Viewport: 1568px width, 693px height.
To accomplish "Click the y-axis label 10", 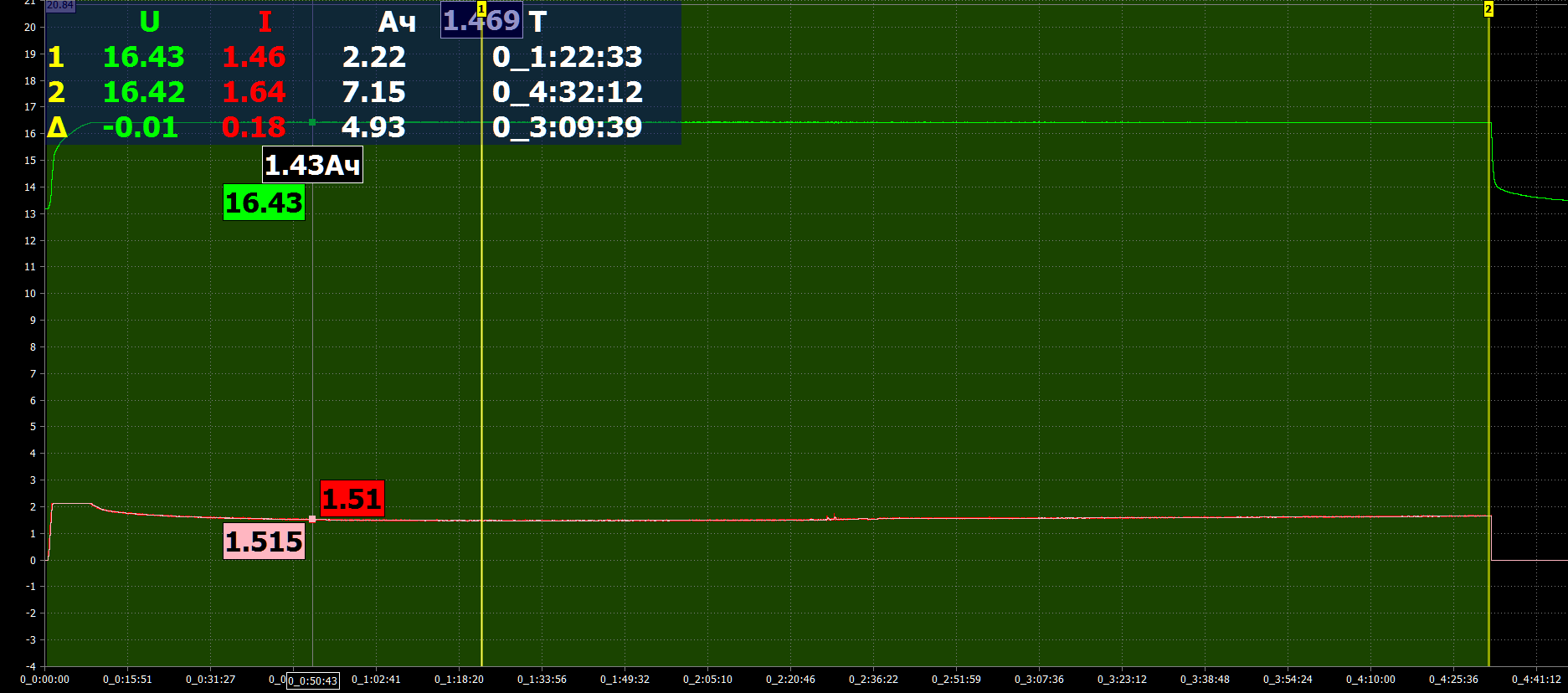I will pos(30,294).
